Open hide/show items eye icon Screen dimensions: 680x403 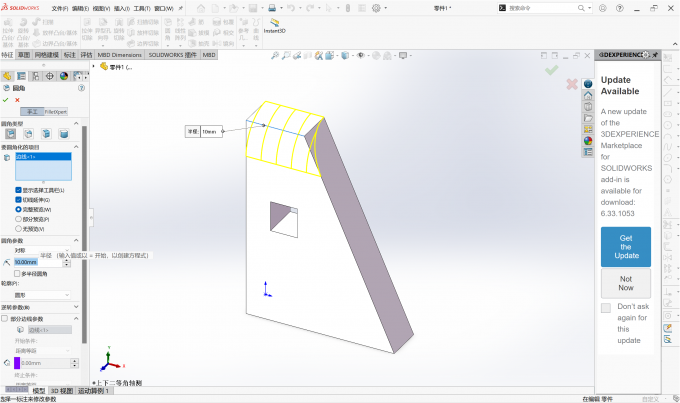coord(361,56)
